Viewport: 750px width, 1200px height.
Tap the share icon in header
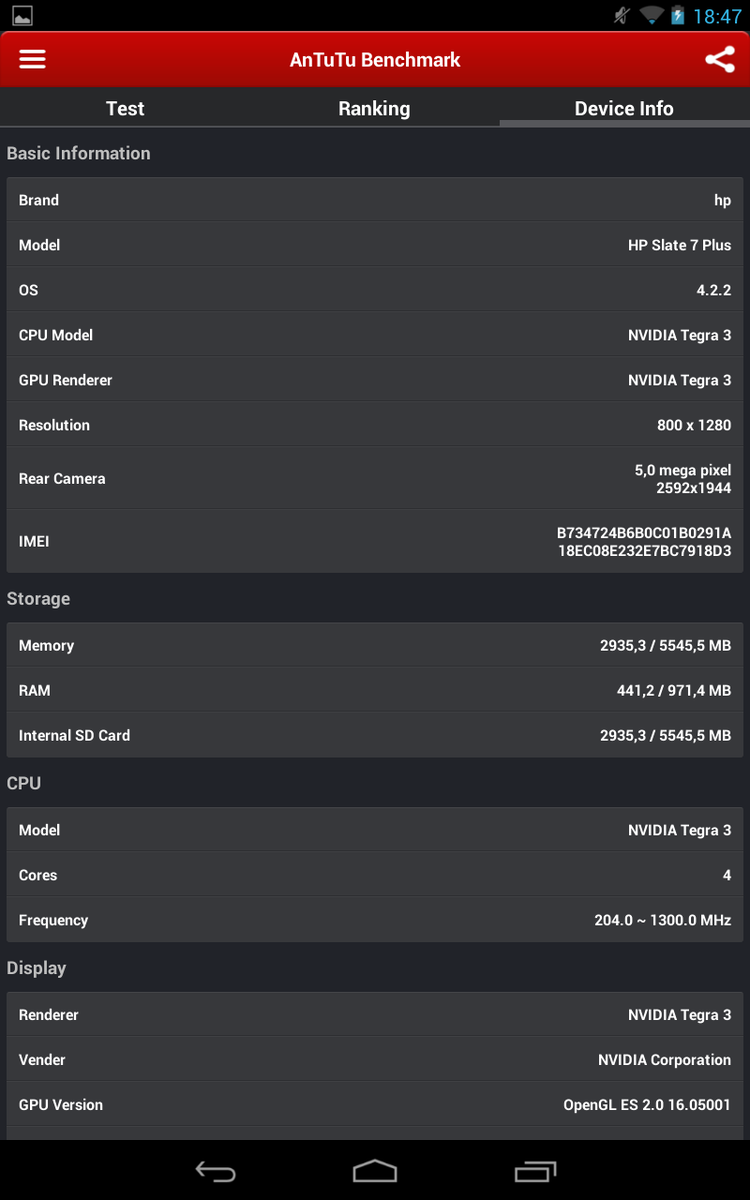tap(719, 59)
